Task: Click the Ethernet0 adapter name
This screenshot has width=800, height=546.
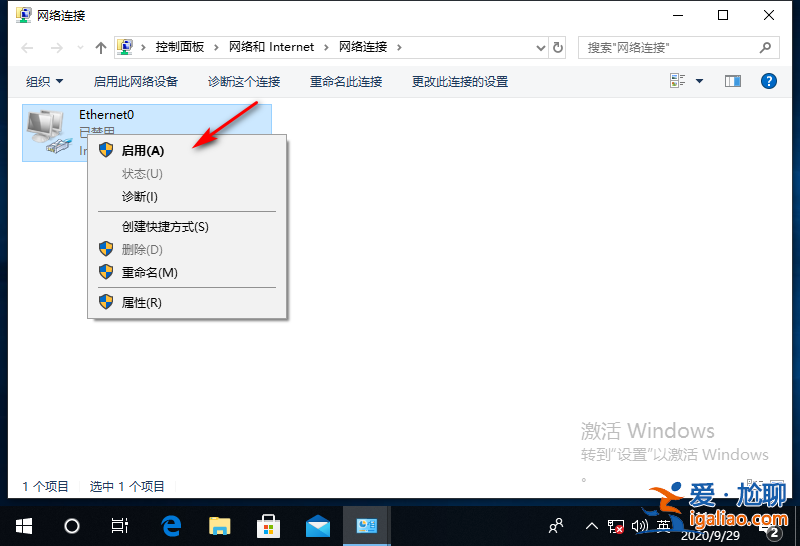Action: click(106, 115)
